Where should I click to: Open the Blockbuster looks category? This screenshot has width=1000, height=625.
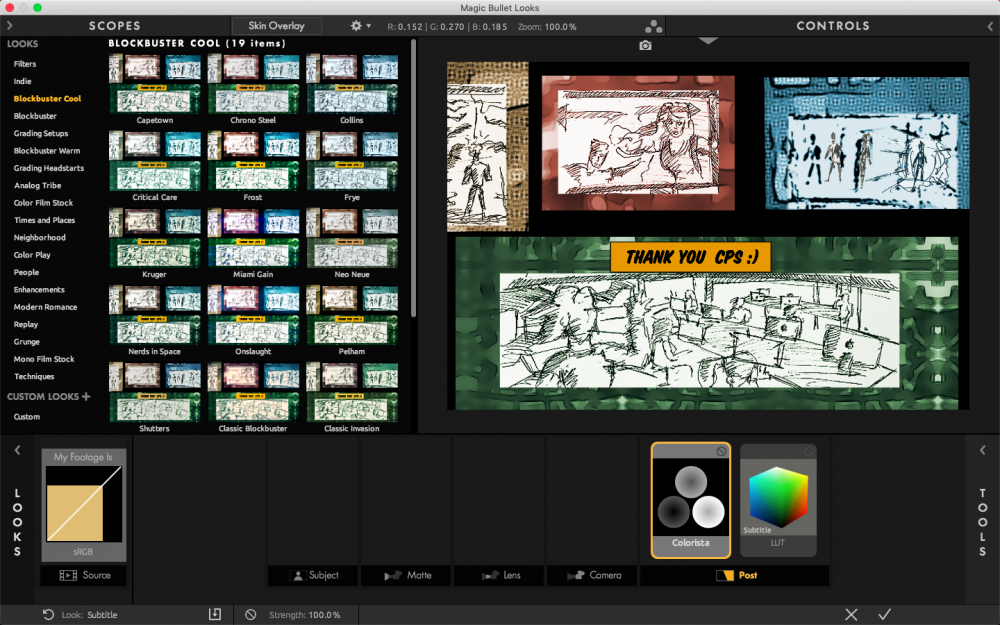[x=35, y=115]
